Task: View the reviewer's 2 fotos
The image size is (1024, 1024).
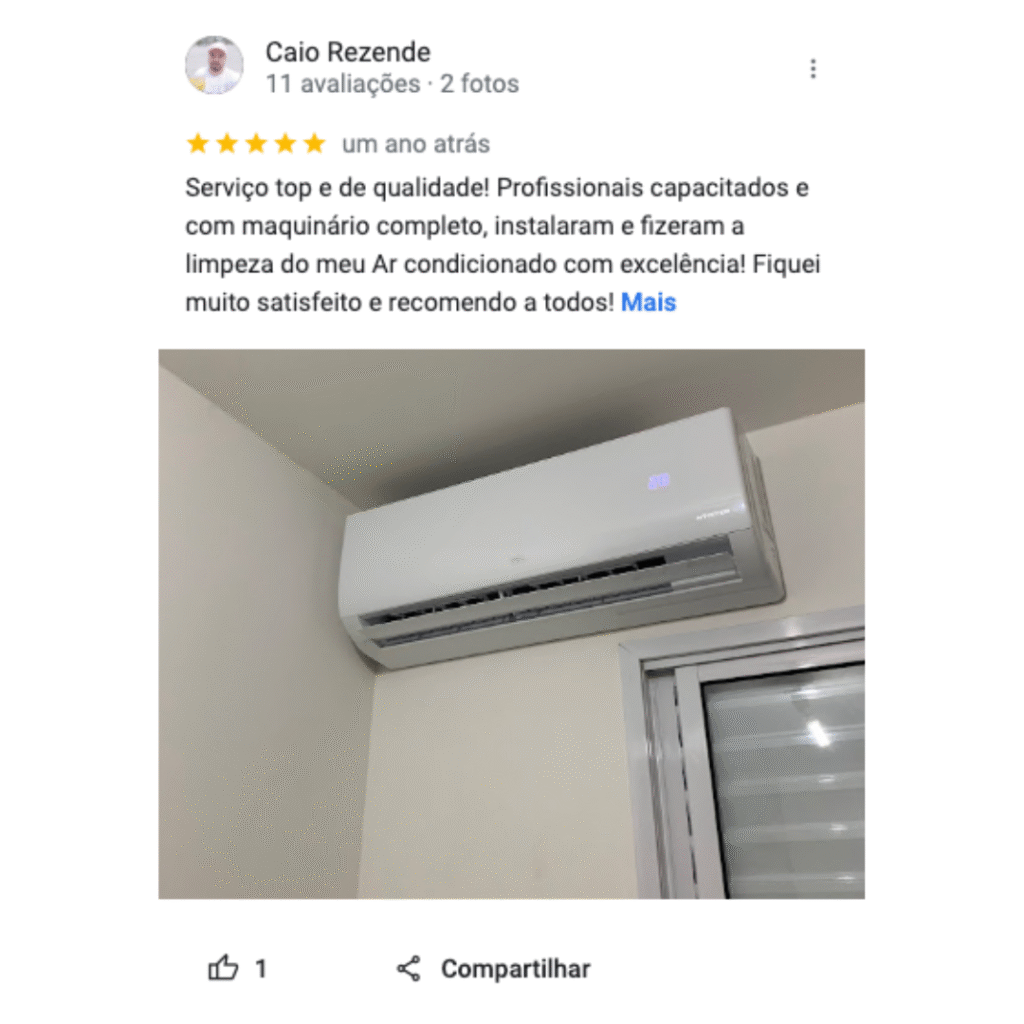Action: tap(479, 84)
